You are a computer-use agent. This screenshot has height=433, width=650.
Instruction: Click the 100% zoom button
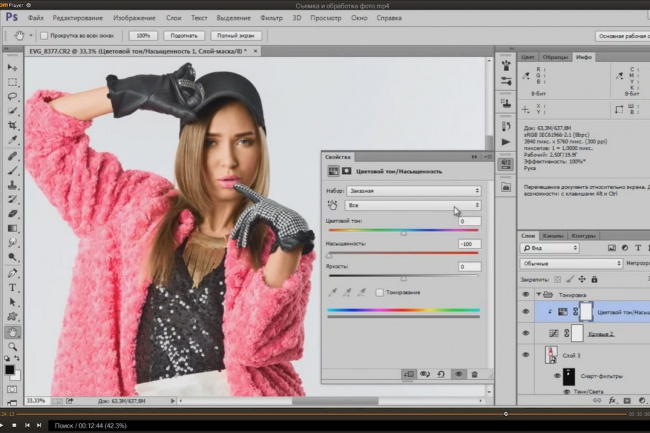click(143, 36)
